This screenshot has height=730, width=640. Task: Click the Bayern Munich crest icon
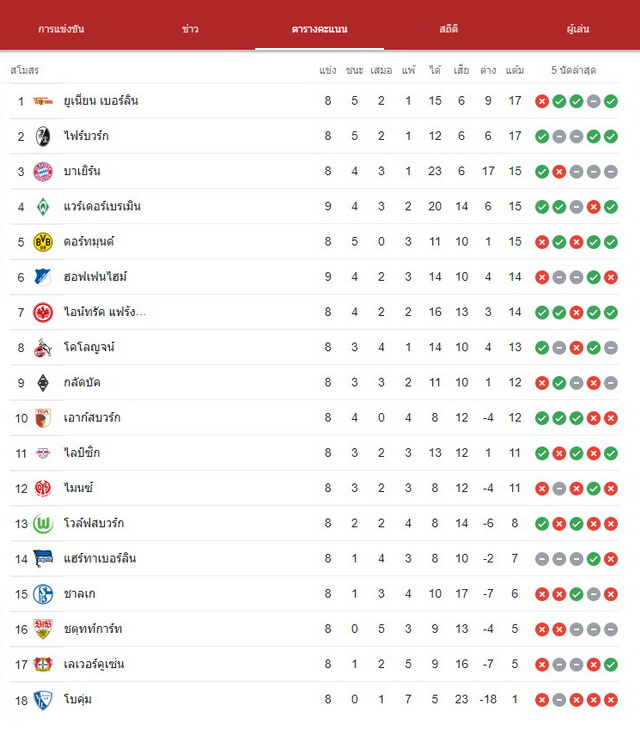[x=43, y=171]
